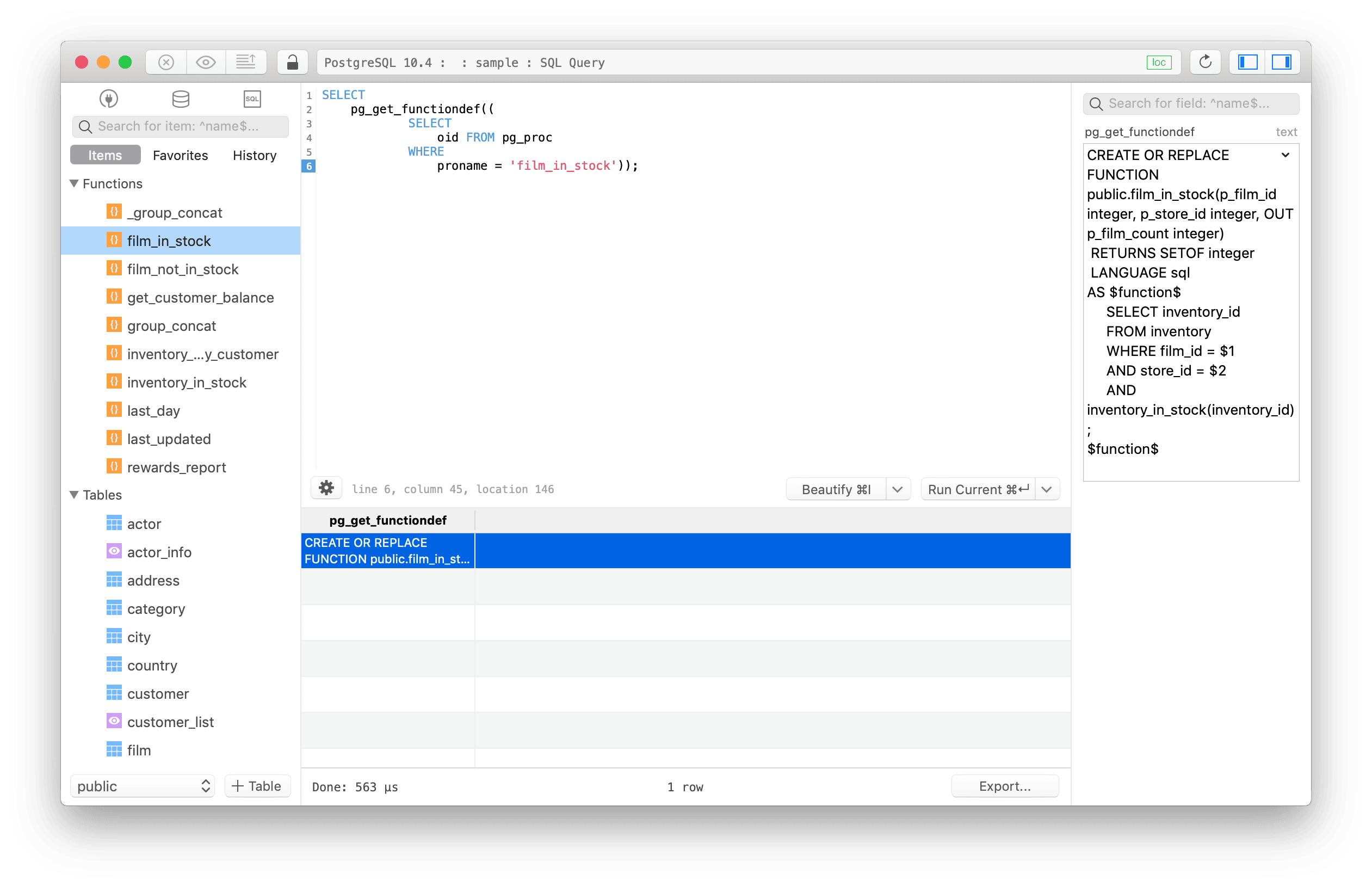Image resolution: width=1372 pixels, height=886 pixels.
Task: Switch to the Items tab
Action: (x=105, y=155)
